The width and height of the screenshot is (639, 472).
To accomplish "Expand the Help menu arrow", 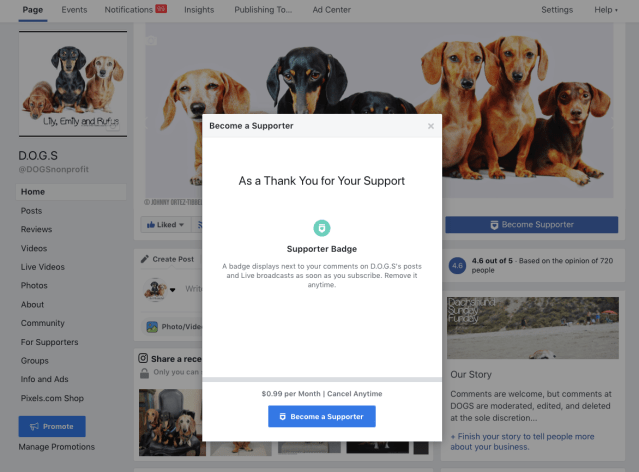I will [x=616, y=10].
